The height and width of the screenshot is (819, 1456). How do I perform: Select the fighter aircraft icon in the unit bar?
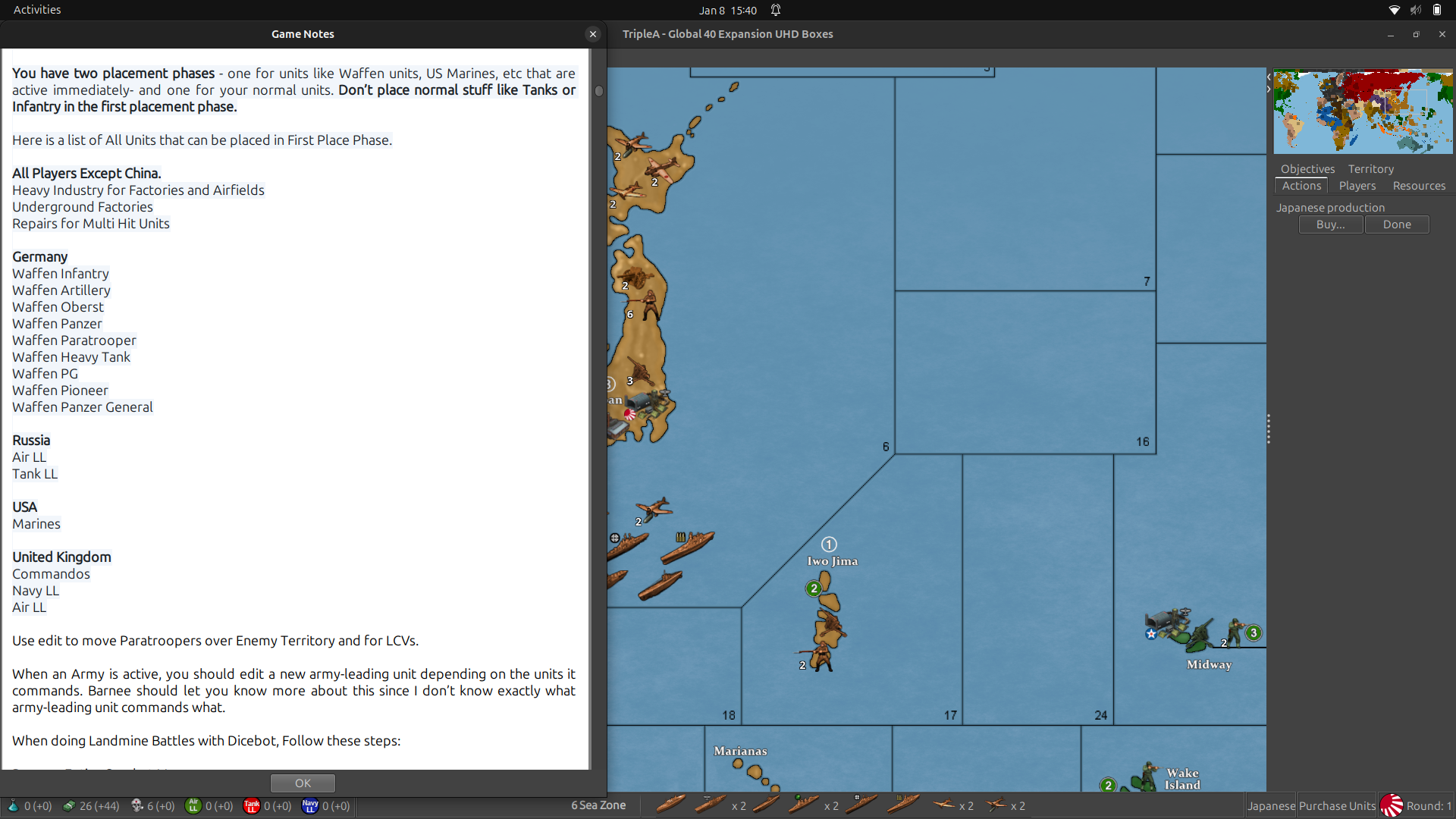pos(946,805)
